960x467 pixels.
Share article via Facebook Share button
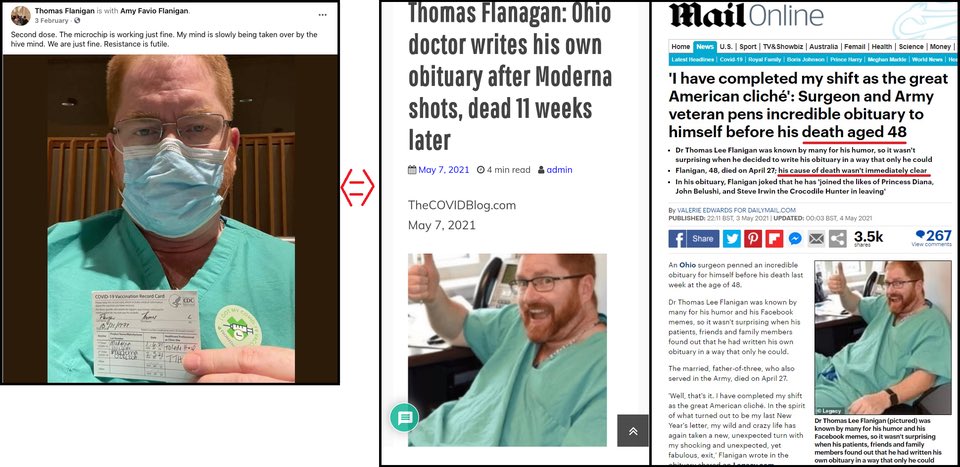click(x=694, y=239)
